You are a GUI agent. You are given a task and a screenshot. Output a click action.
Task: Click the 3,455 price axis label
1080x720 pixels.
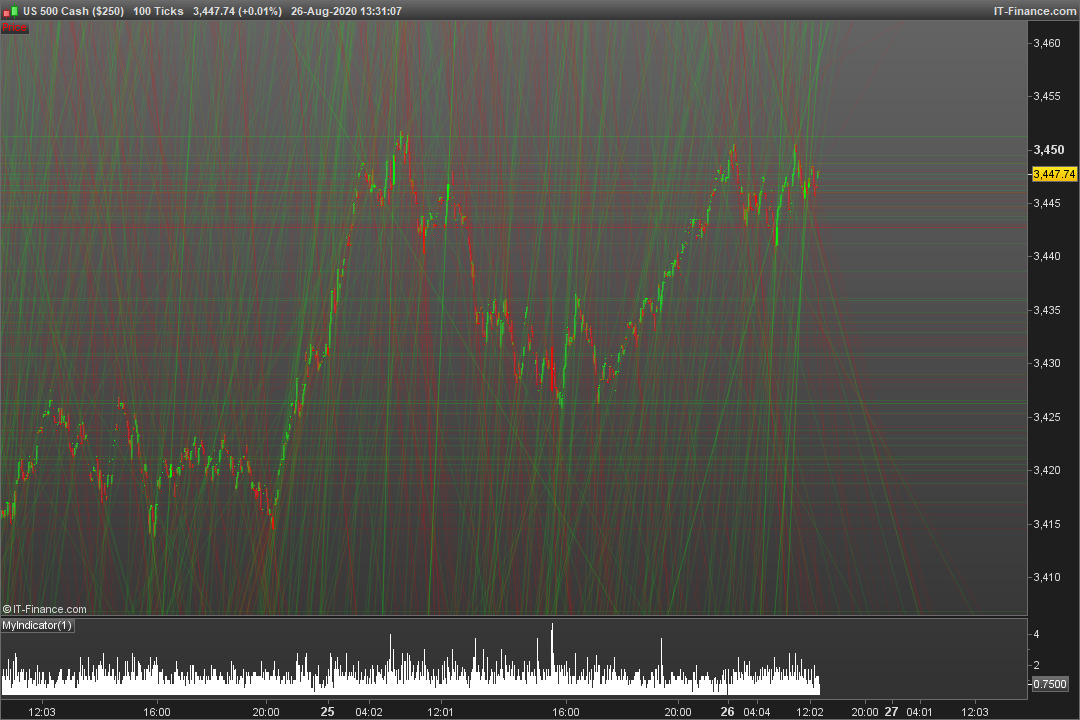tap(1047, 96)
